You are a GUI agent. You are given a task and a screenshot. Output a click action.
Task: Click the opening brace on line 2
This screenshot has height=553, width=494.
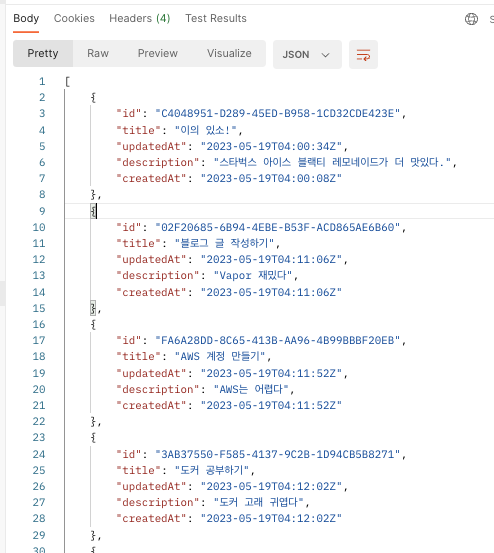(x=93, y=98)
